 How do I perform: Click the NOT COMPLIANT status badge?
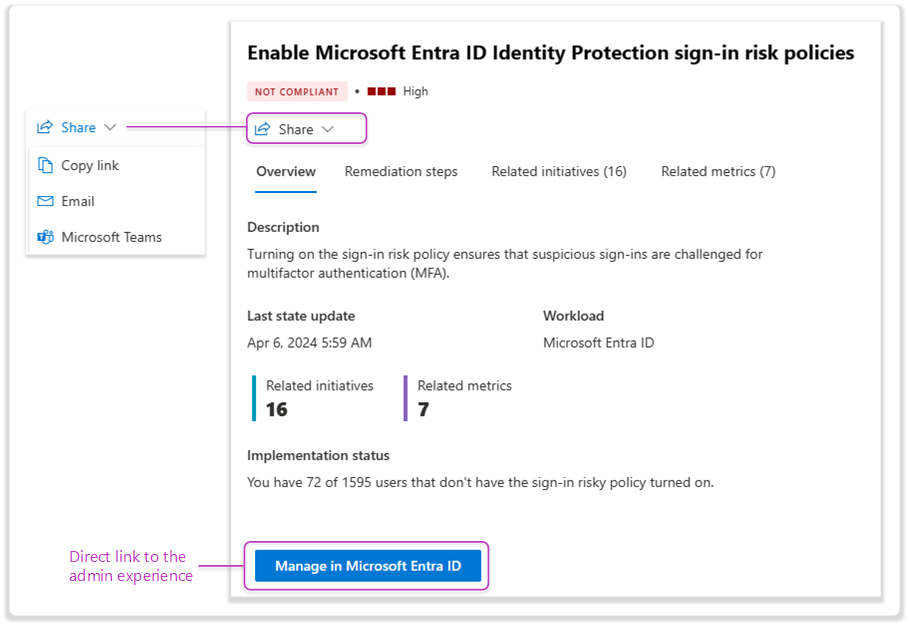click(x=297, y=91)
